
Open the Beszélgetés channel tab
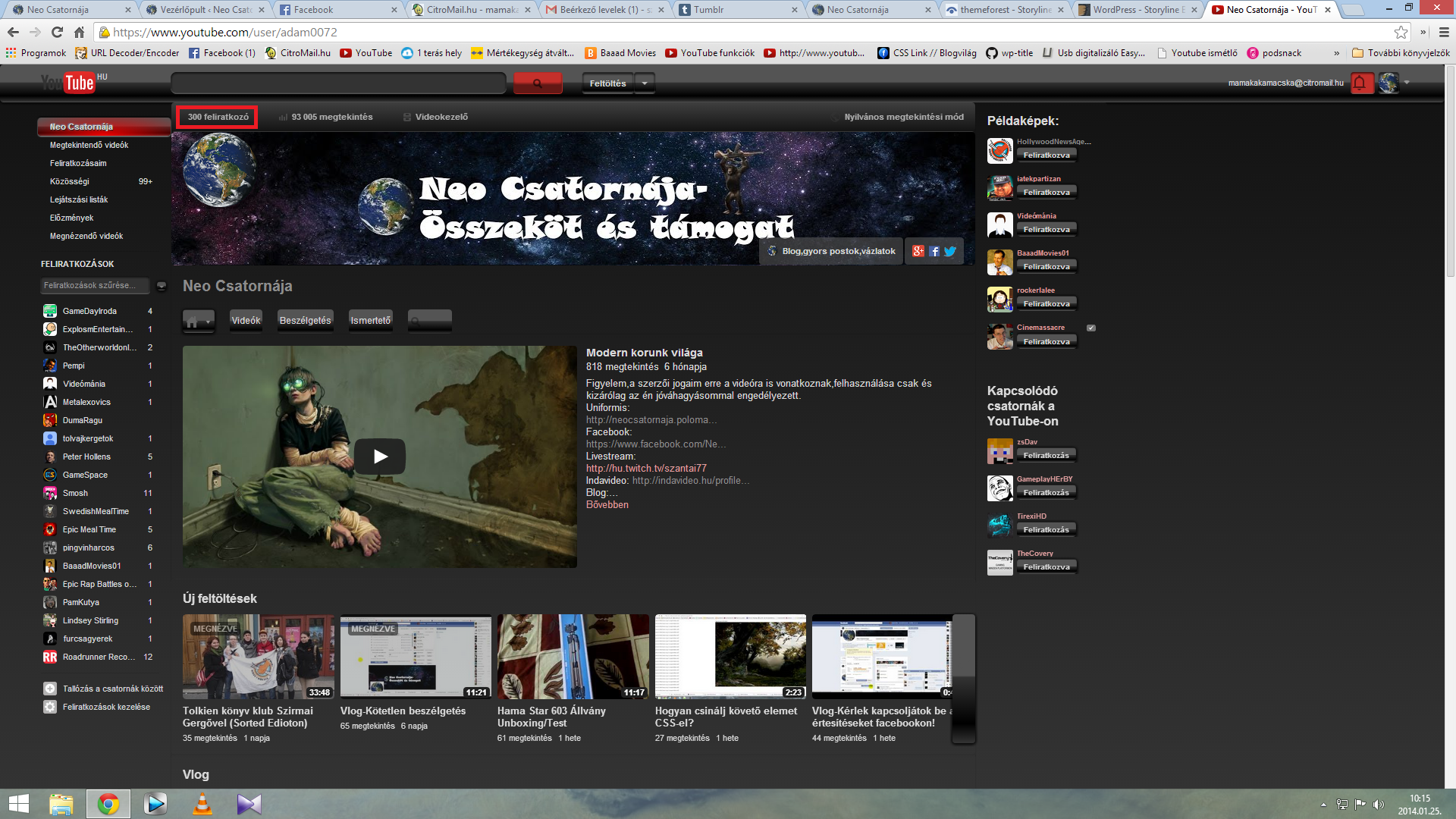point(305,320)
